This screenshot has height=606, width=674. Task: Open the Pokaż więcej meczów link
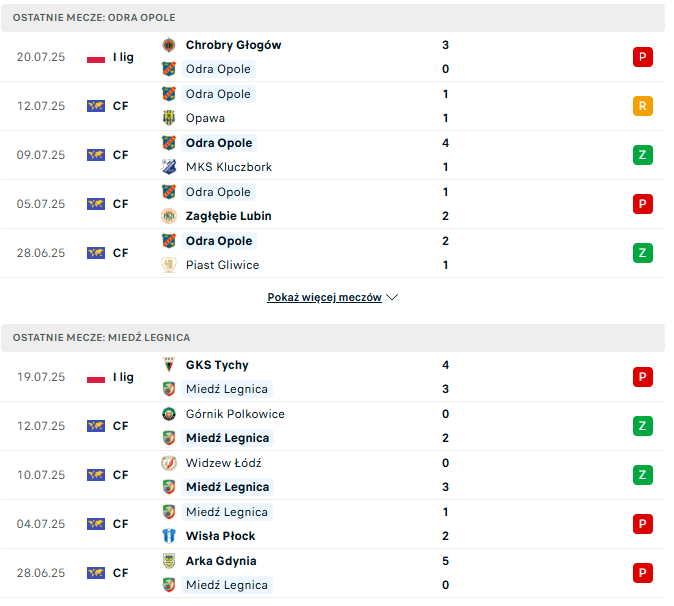click(x=325, y=297)
